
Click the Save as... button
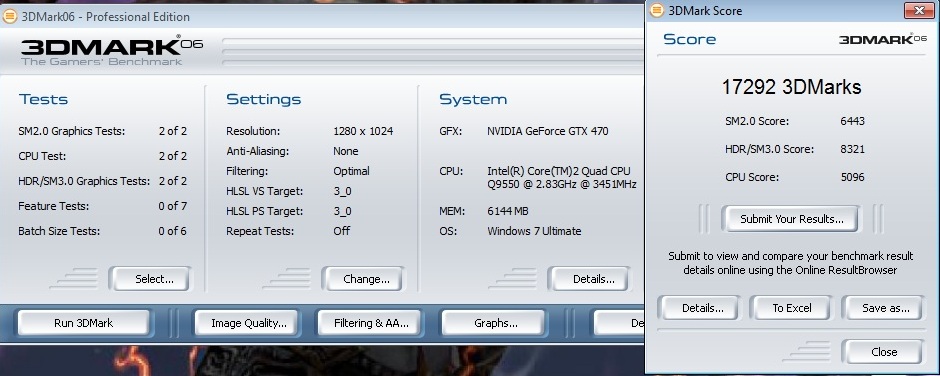pyautogui.click(x=884, y=308)
